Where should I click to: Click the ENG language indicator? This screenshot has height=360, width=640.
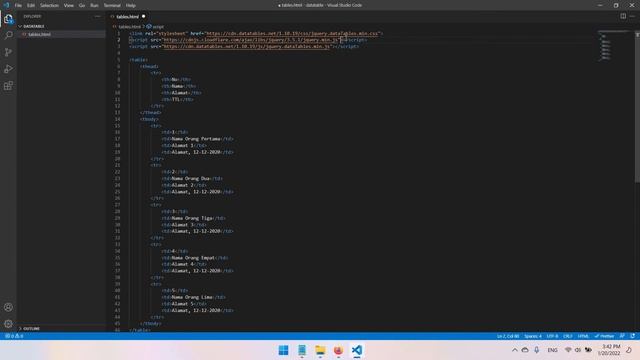[x=553, y=350]
